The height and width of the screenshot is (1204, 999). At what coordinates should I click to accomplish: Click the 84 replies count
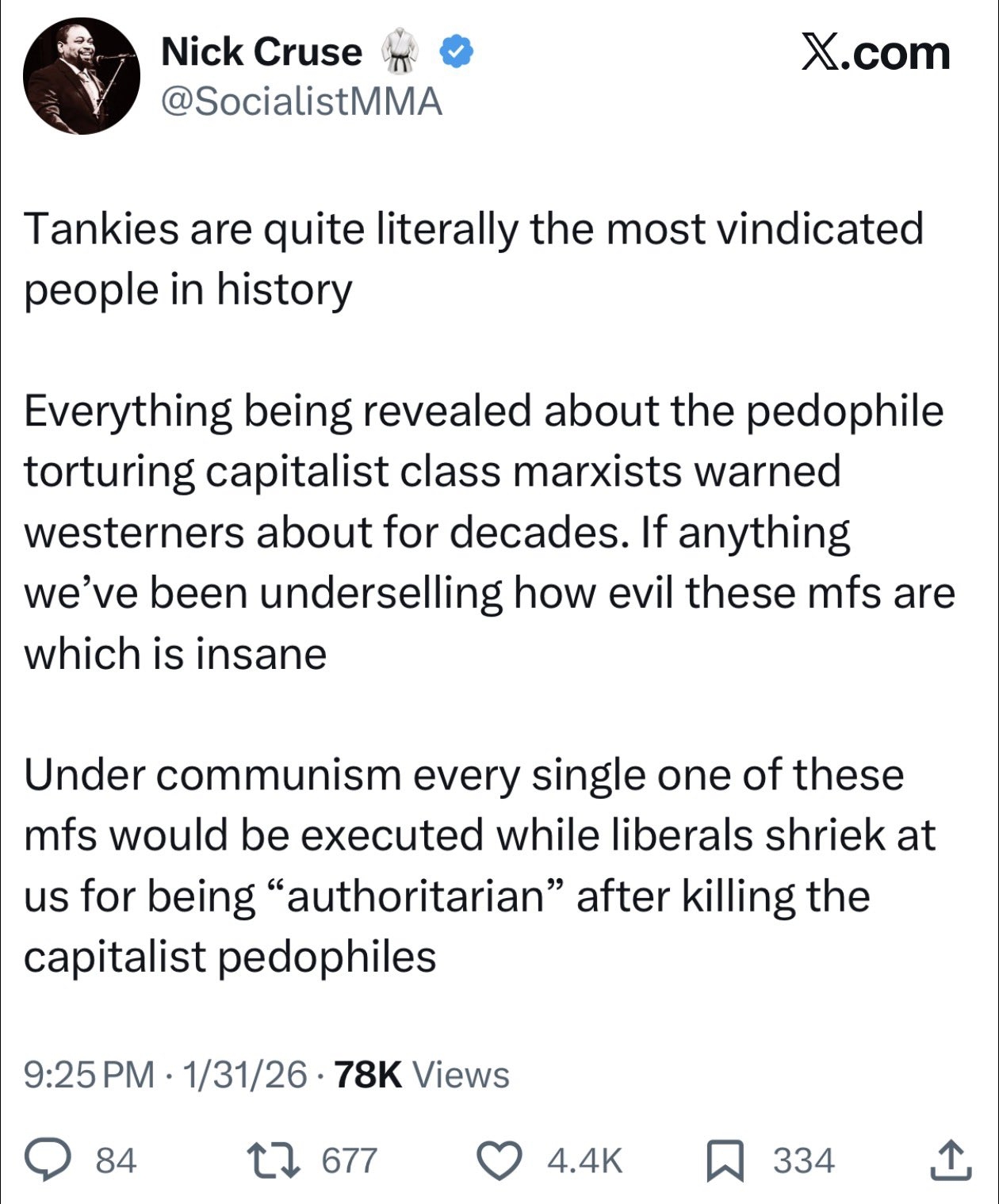coord(116,1160)
